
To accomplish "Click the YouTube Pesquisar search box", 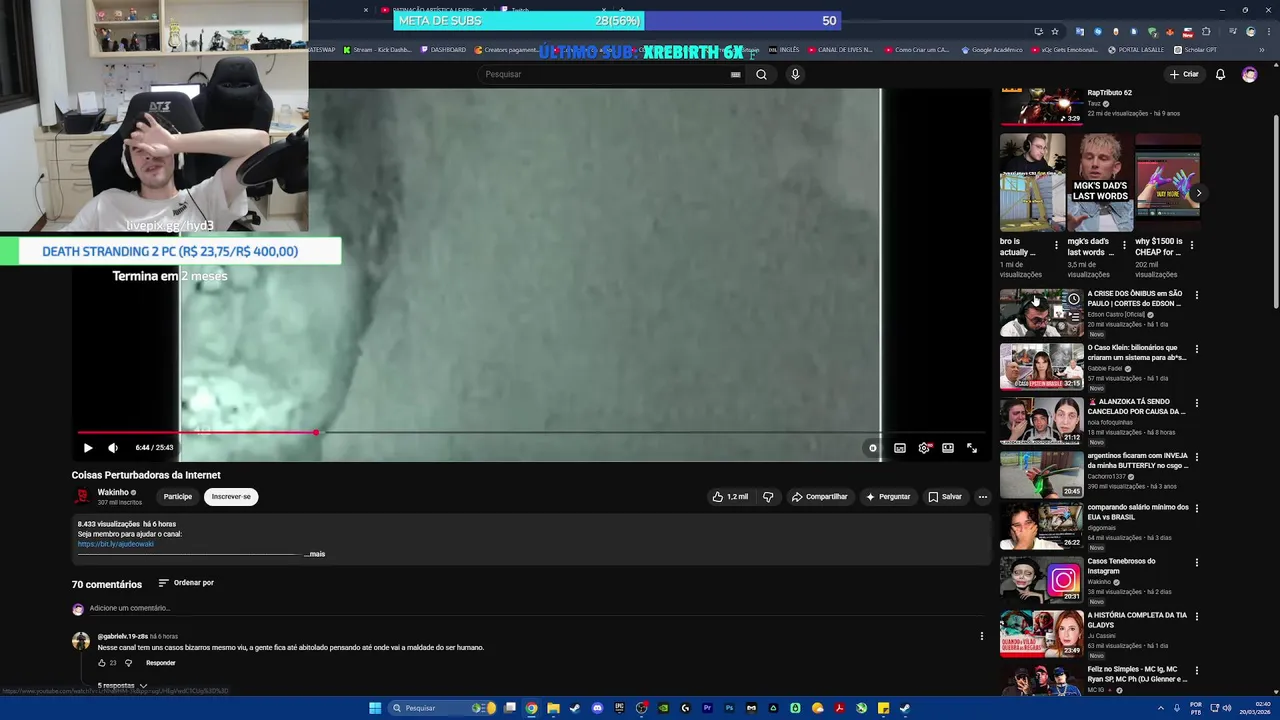I will tap(605, 74).
